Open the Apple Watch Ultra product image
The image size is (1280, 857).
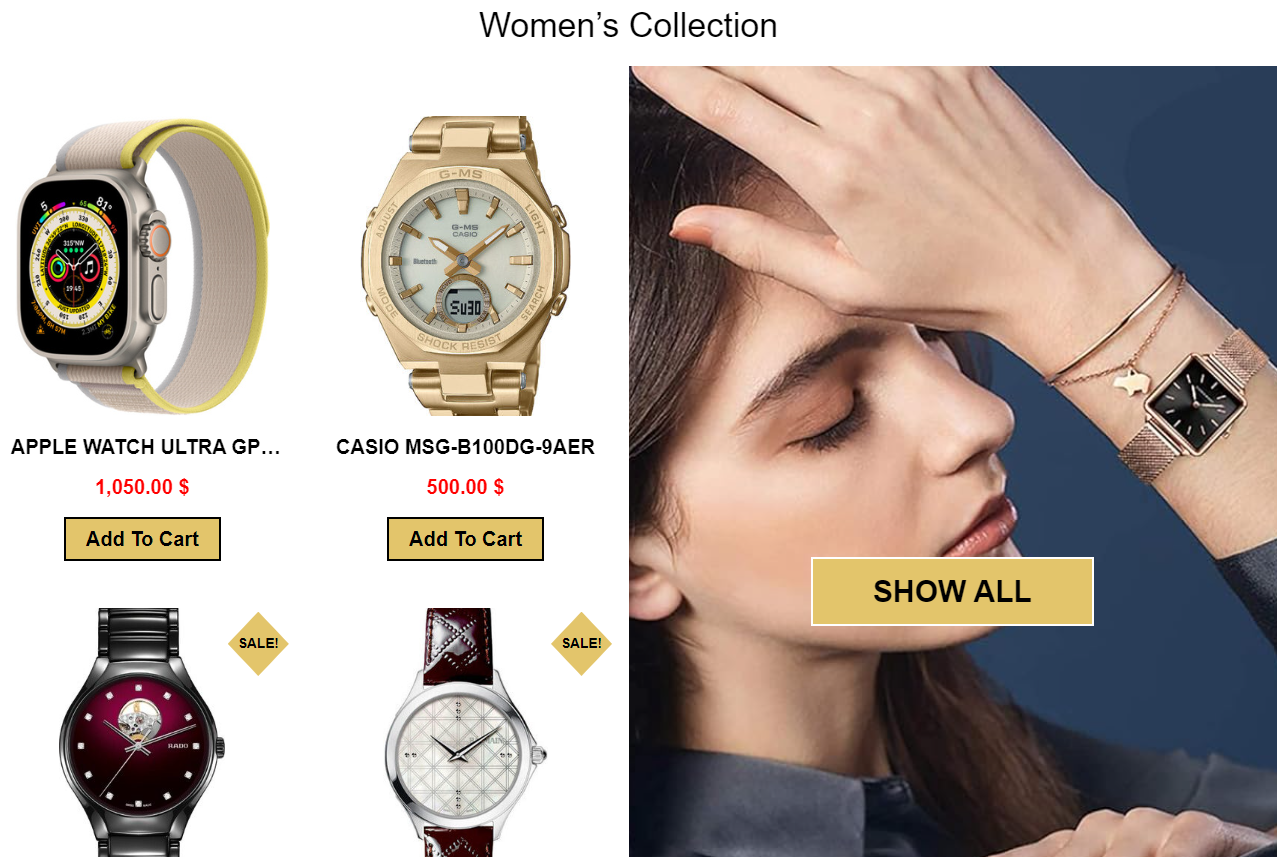point(142,266)
